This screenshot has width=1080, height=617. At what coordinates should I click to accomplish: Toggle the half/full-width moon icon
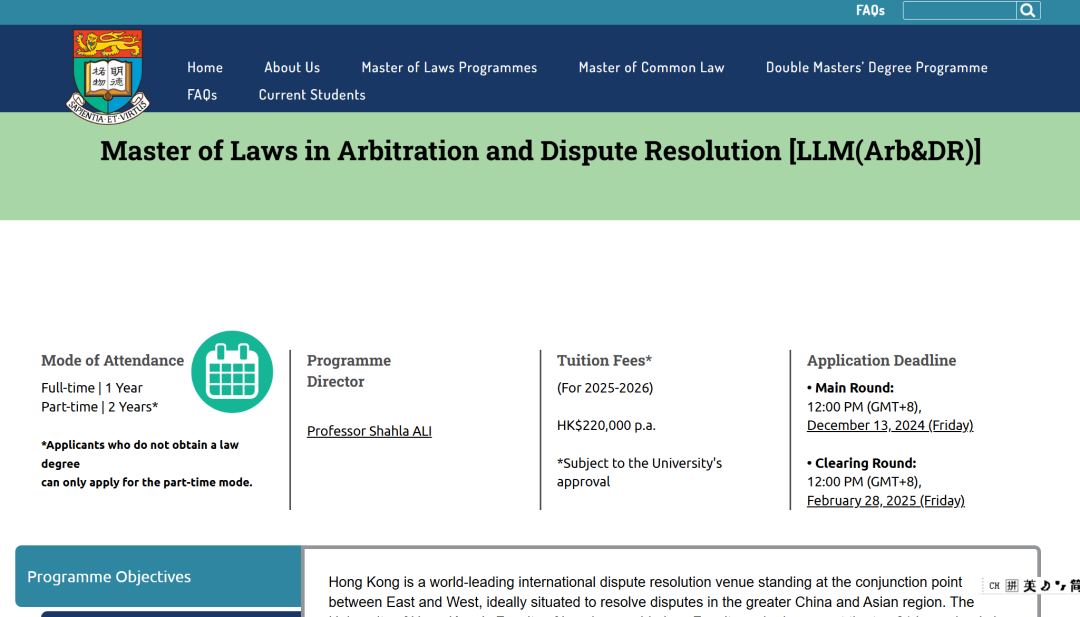click(1045, 586)
